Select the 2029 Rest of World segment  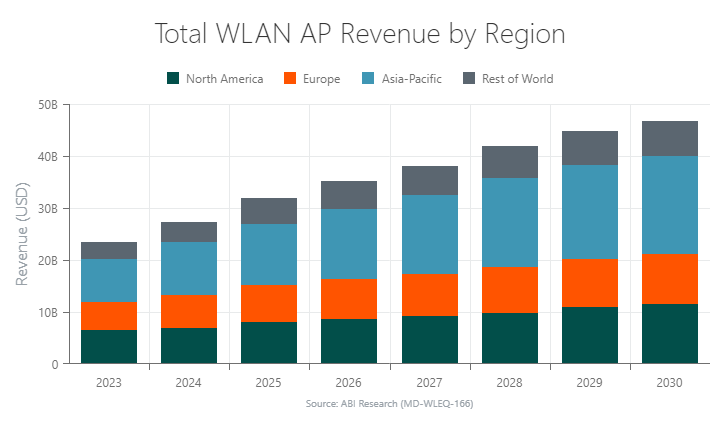pos(590,148)
